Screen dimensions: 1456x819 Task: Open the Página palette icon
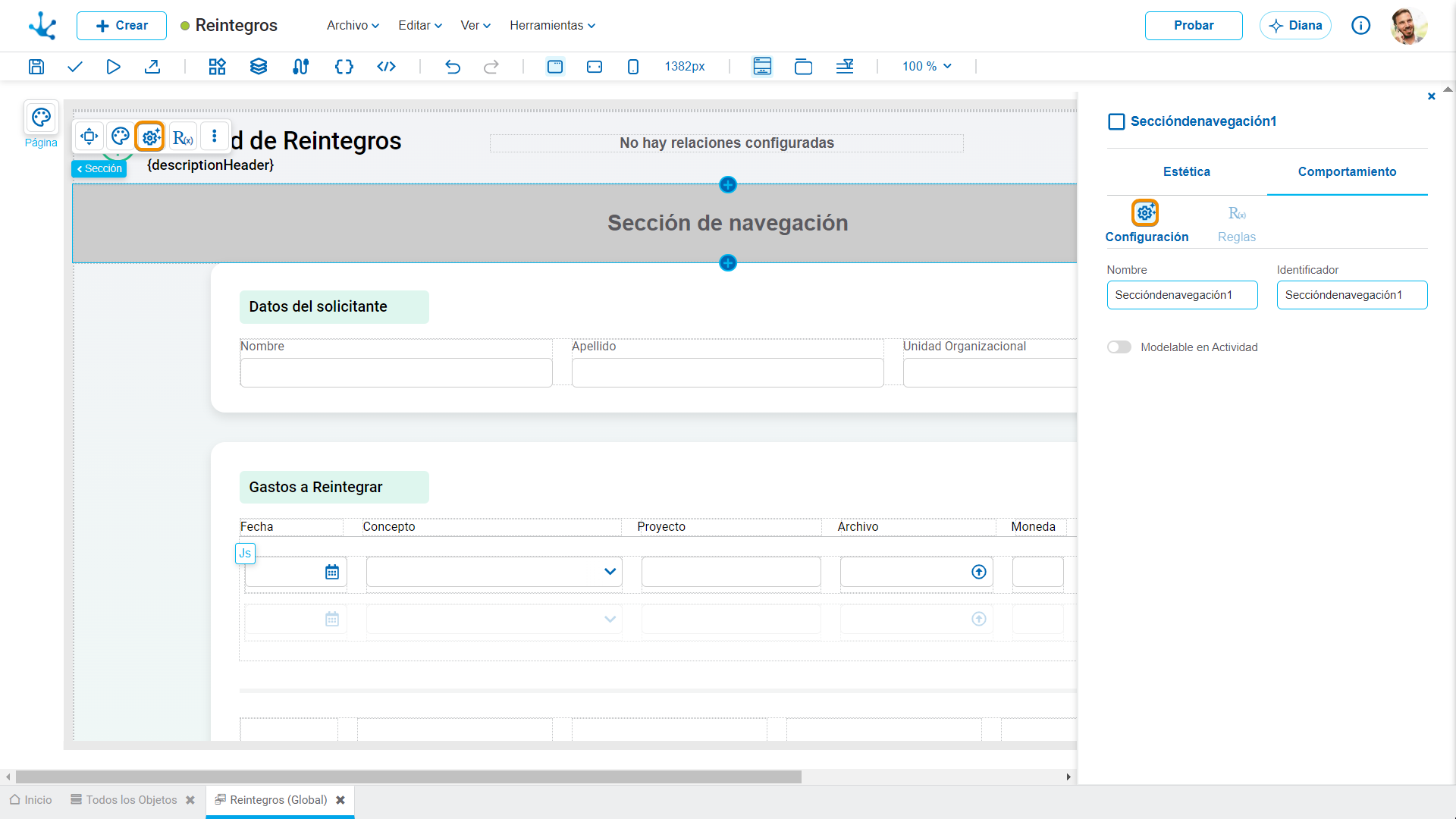[x=41, y=118]
